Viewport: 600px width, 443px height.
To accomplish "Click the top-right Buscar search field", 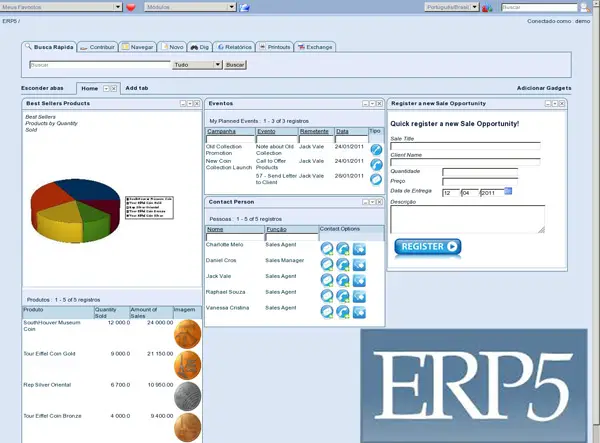I will [x=539, y=7].
